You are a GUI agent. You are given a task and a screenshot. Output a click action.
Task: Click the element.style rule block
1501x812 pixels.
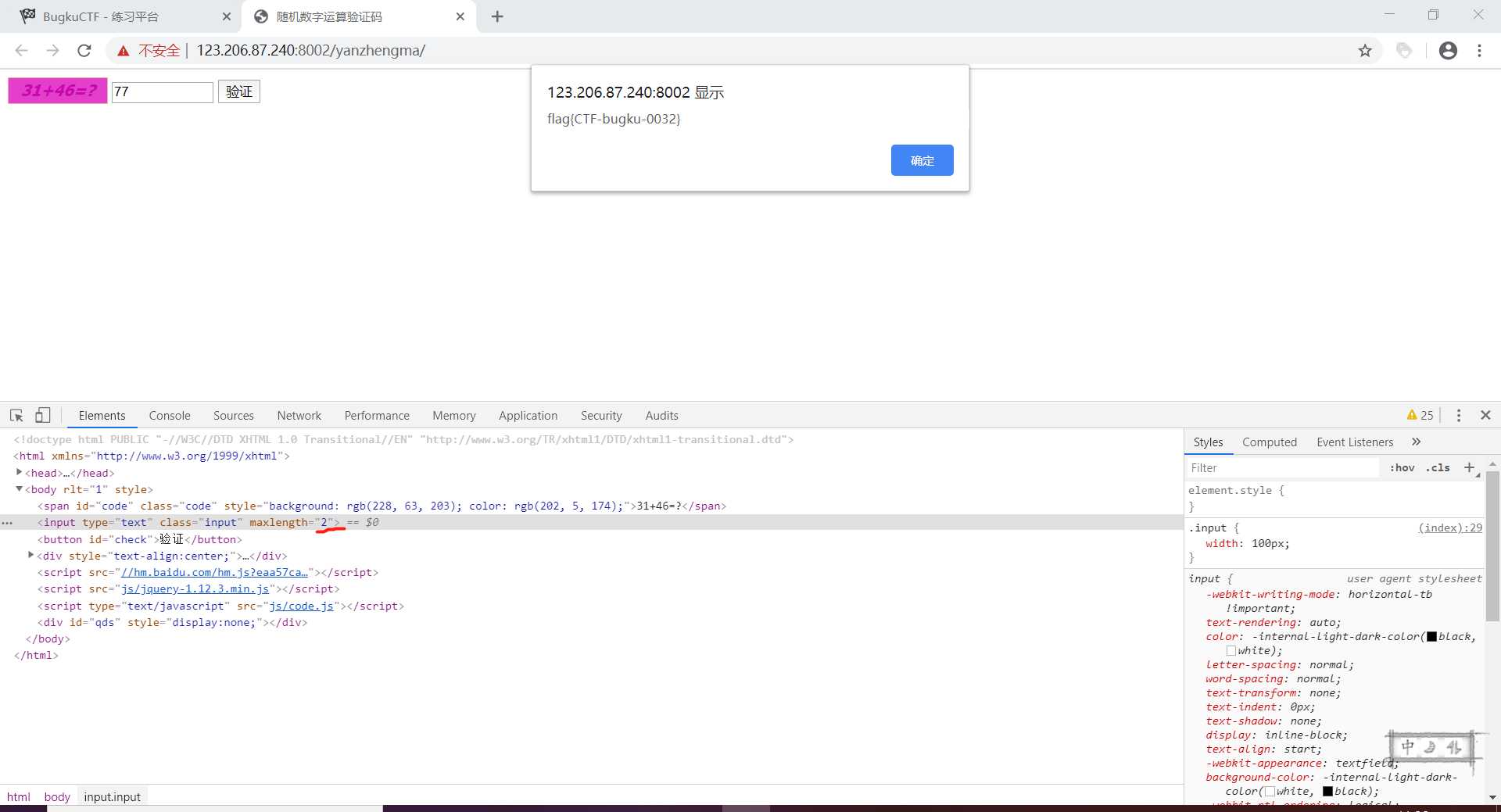pos(1334,498)
